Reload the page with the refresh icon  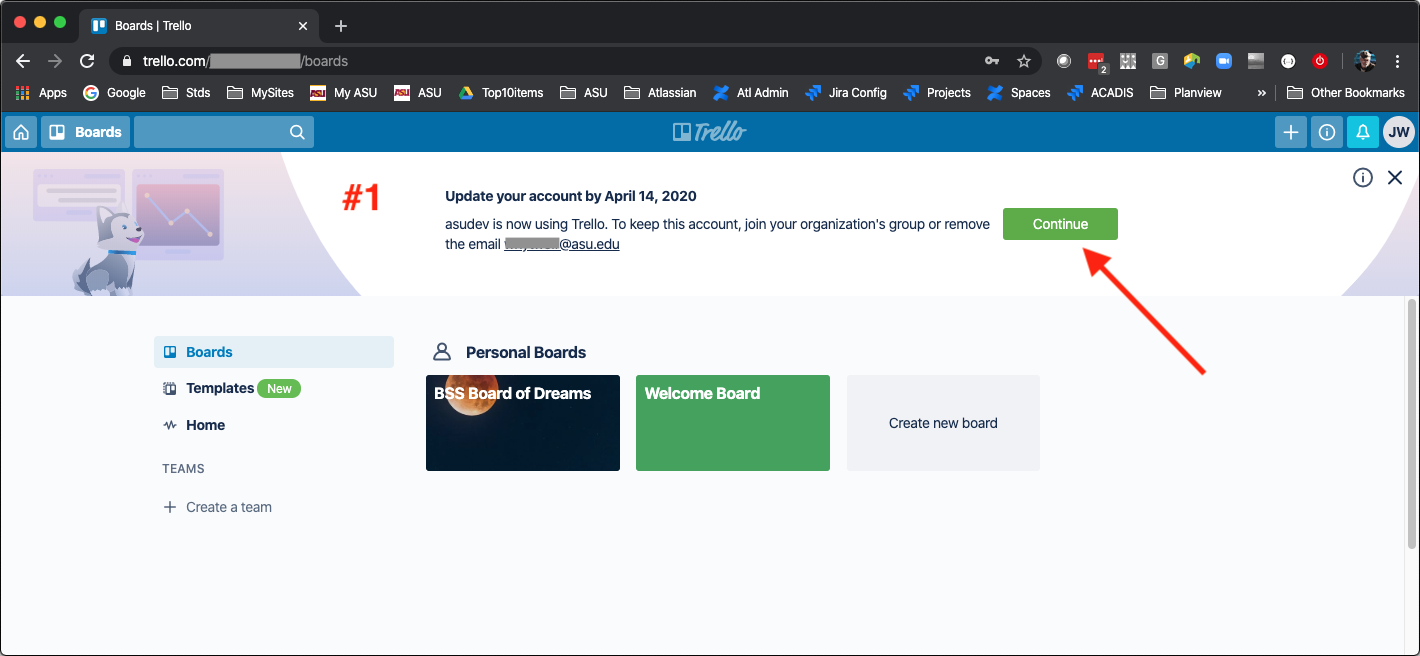click(87, 60)
